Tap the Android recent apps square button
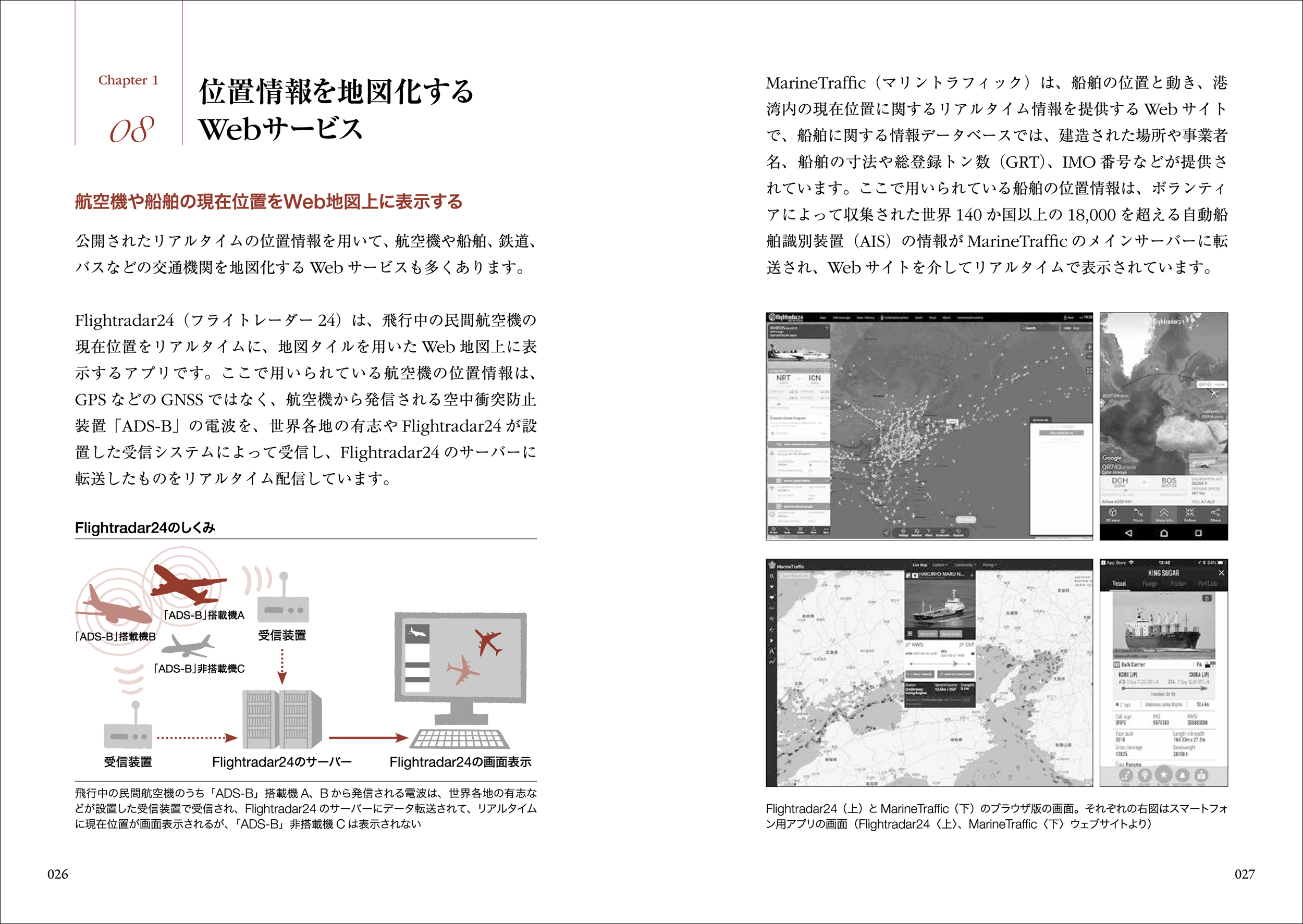1303x924 pixels. tap(1198, 533)
